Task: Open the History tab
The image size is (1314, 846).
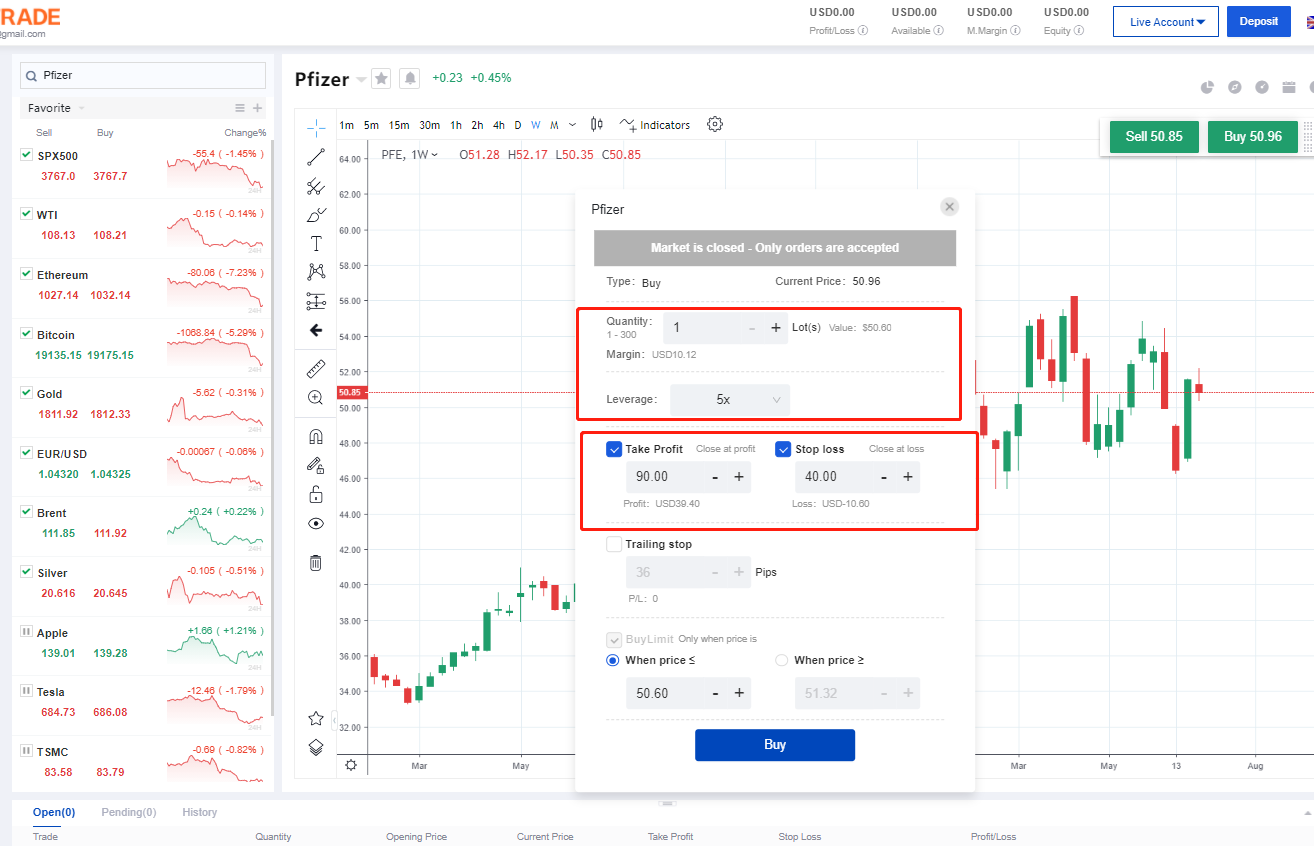Action: [199, 812]
